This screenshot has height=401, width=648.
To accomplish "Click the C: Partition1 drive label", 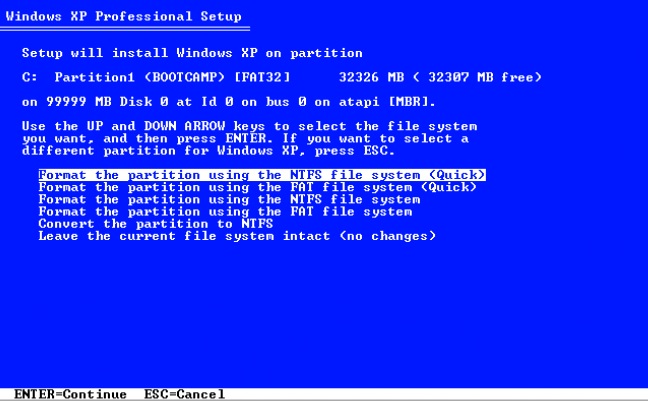I will pyautogui.click(x=78, y=77).
